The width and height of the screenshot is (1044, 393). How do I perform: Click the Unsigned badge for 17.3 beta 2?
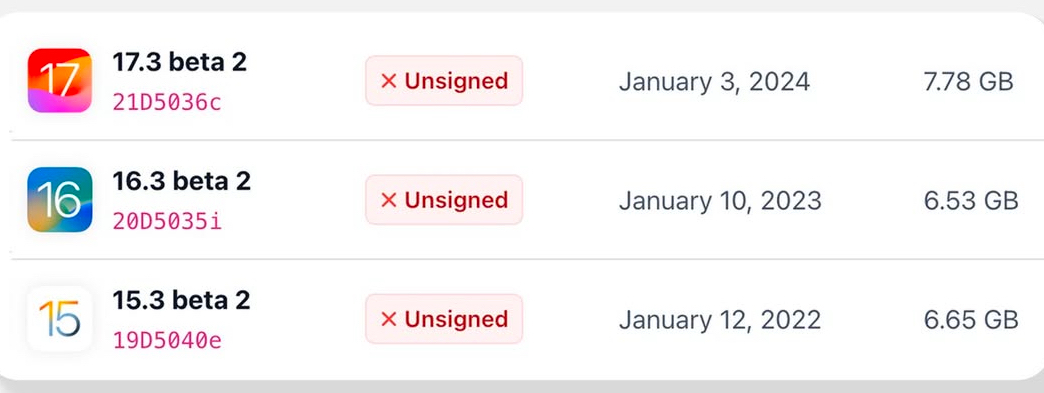pyautogui.click(x=444, y=81)
